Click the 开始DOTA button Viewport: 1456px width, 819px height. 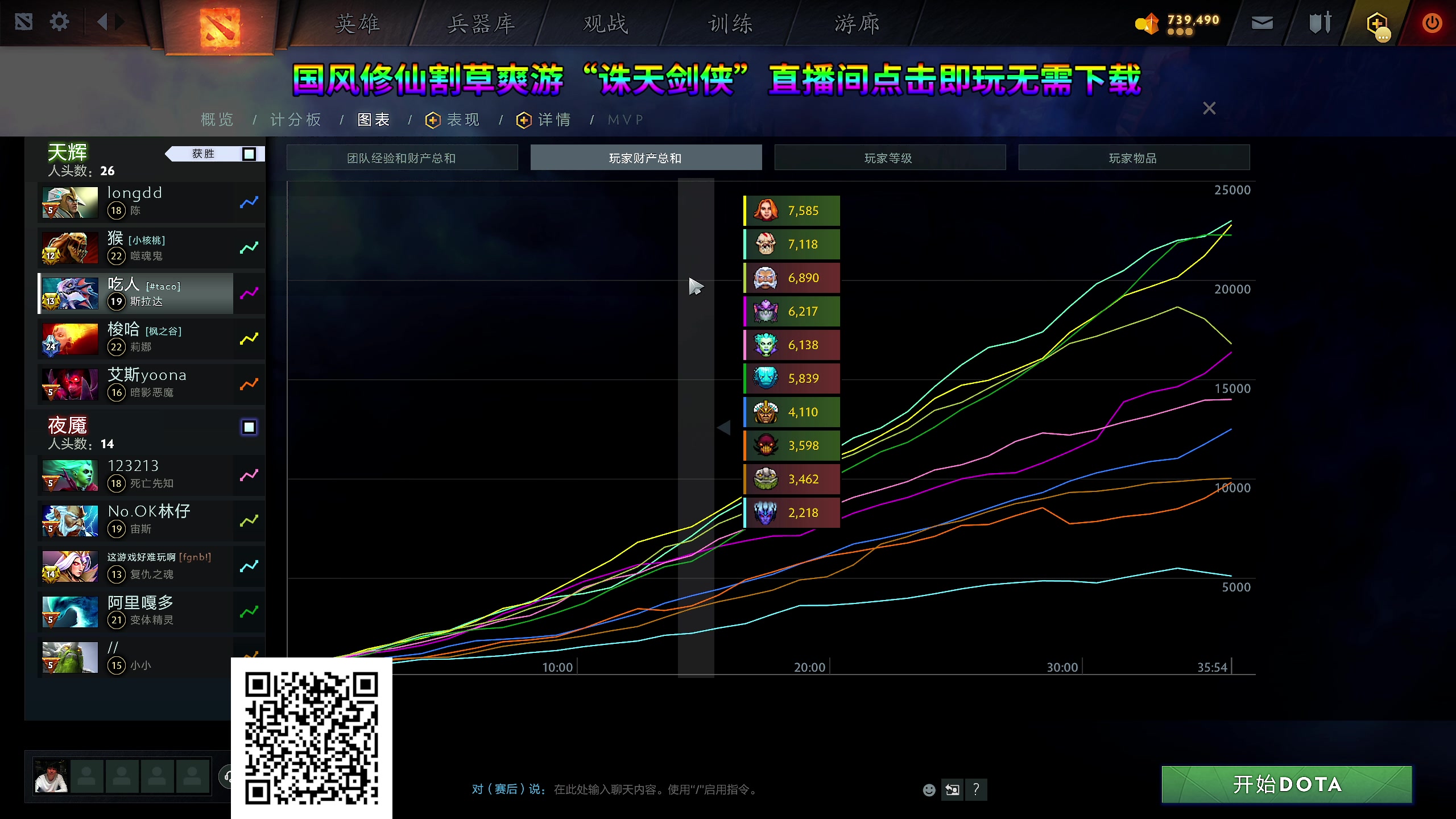pyautogui.click(x=1287, y=785)
